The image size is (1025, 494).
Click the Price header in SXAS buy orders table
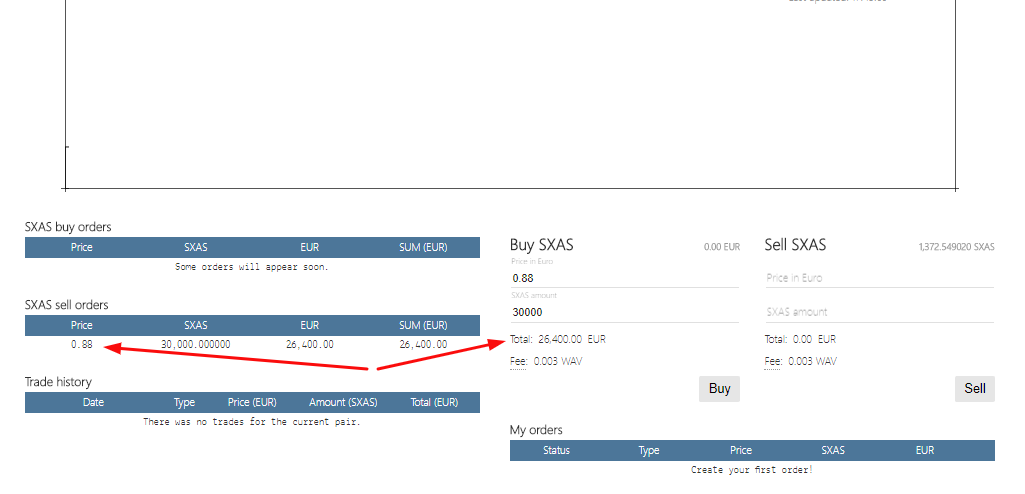pos(82,248)
